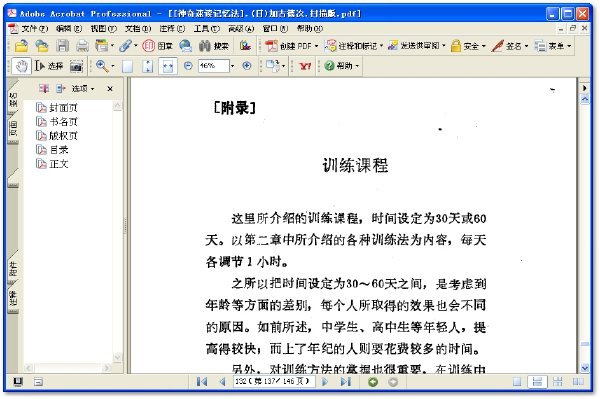Open the 高级 menu
The width and height of the screenshot is (600, 399).
(241, 28)
